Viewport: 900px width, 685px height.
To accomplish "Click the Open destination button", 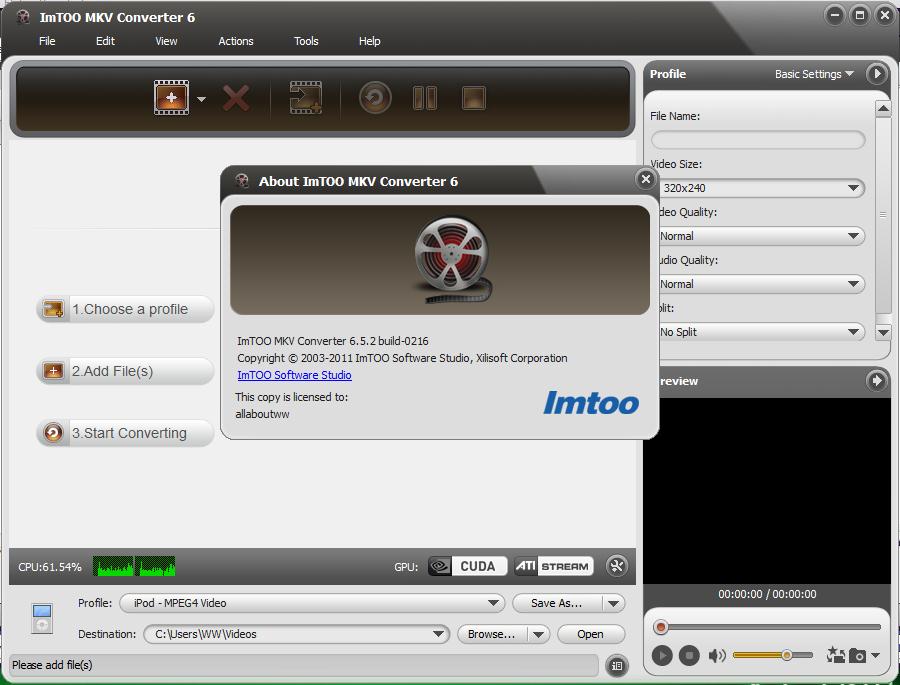I will 590,634.
